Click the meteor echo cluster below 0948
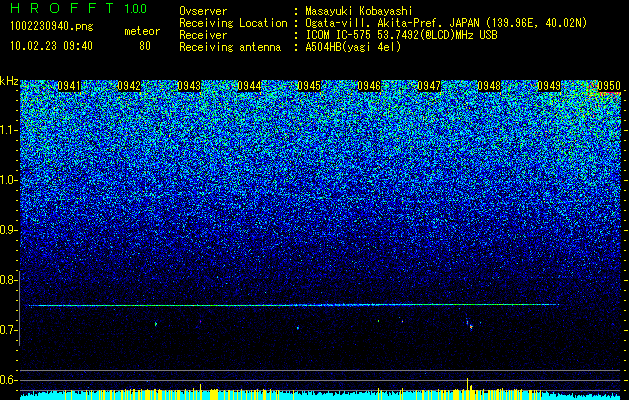 click(x=470, y=325)
